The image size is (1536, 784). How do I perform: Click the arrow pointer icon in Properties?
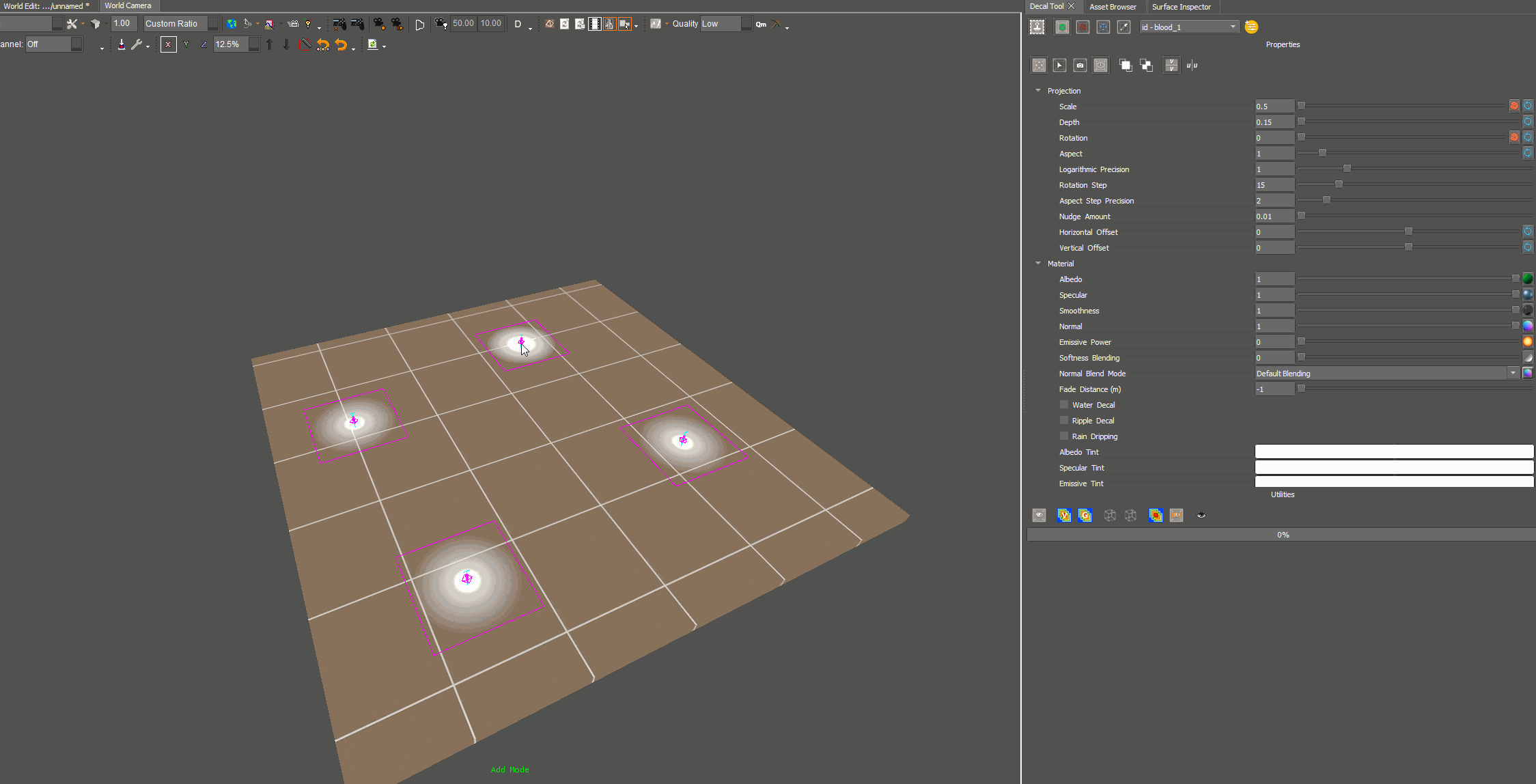[1059, 66]
